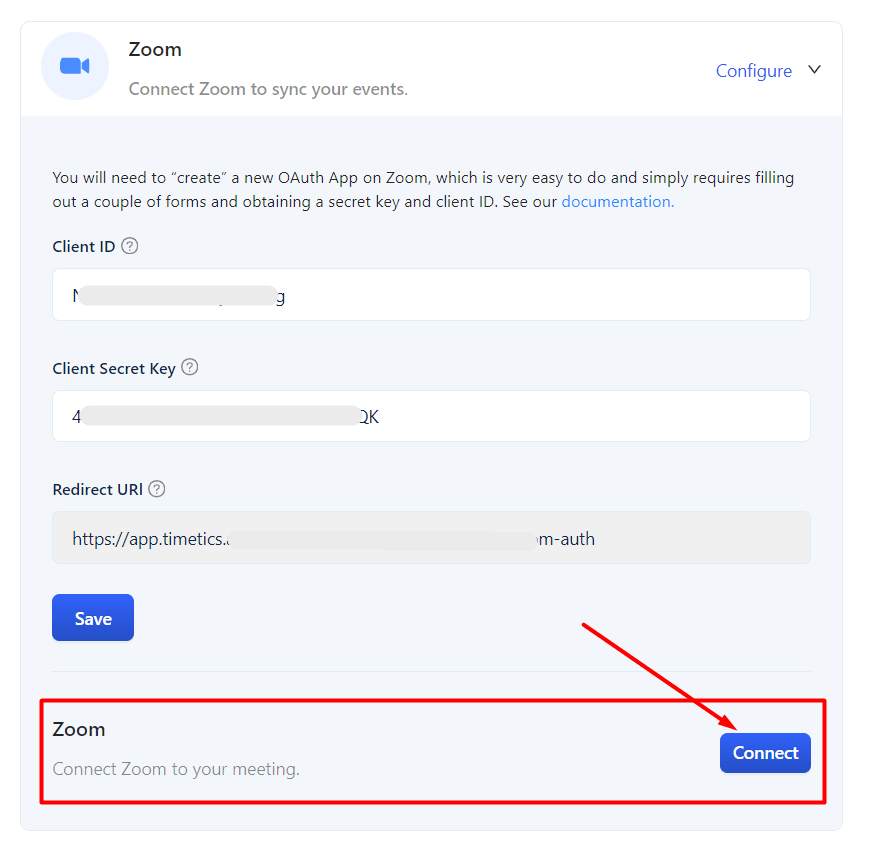This screenshot has width=869, height=845.
Task: Select the Redirect URI text field
Action: point(430,538)
